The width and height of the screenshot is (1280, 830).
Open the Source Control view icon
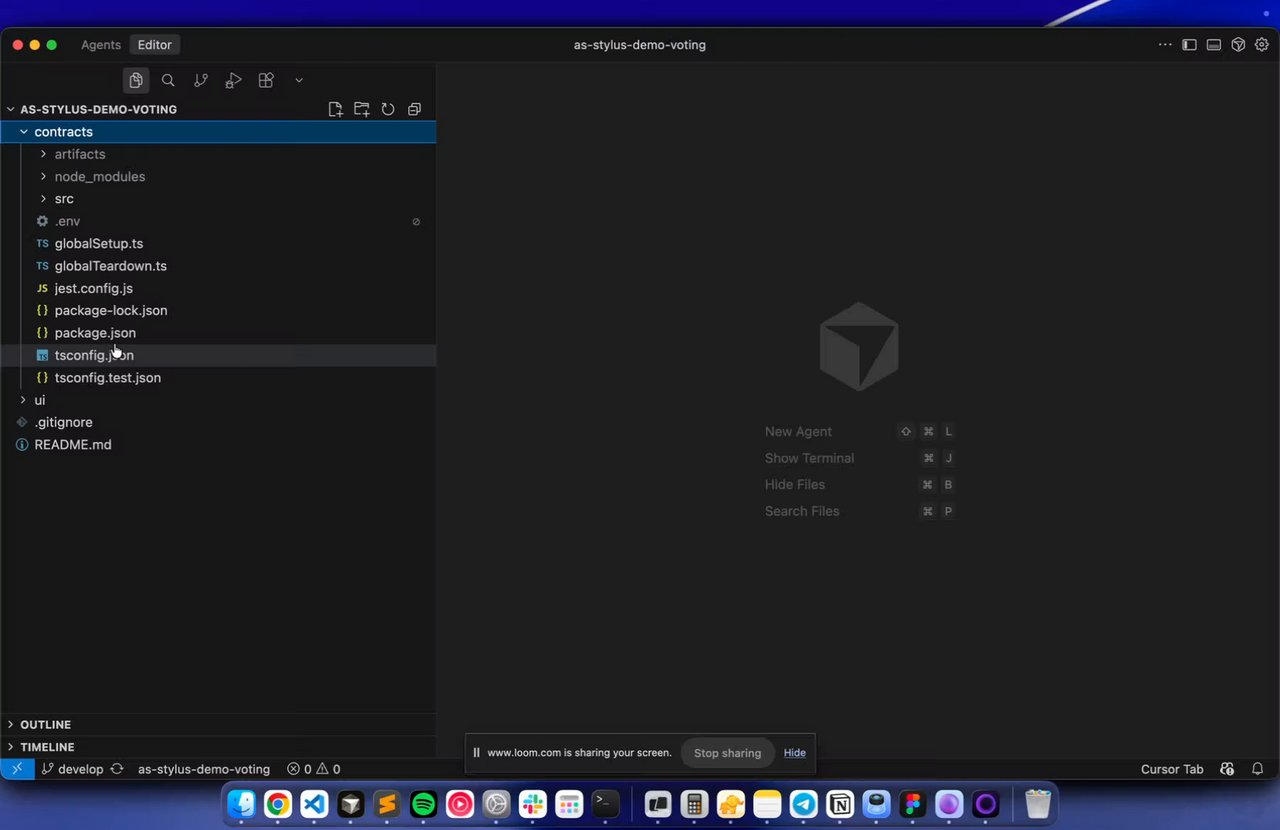point(201,80)
